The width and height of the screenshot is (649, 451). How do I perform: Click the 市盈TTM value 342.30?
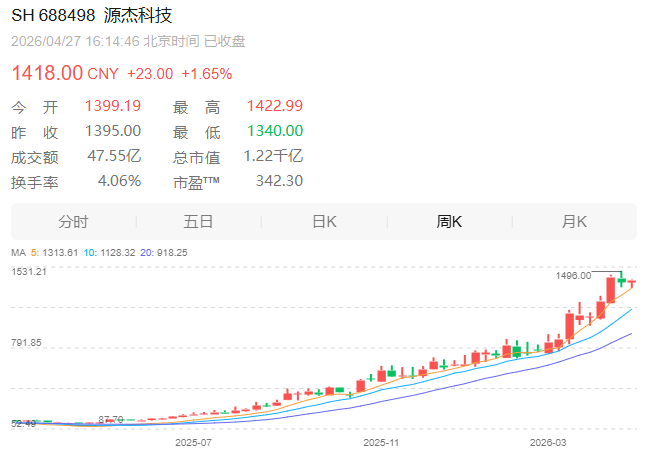tap(279, 181)
